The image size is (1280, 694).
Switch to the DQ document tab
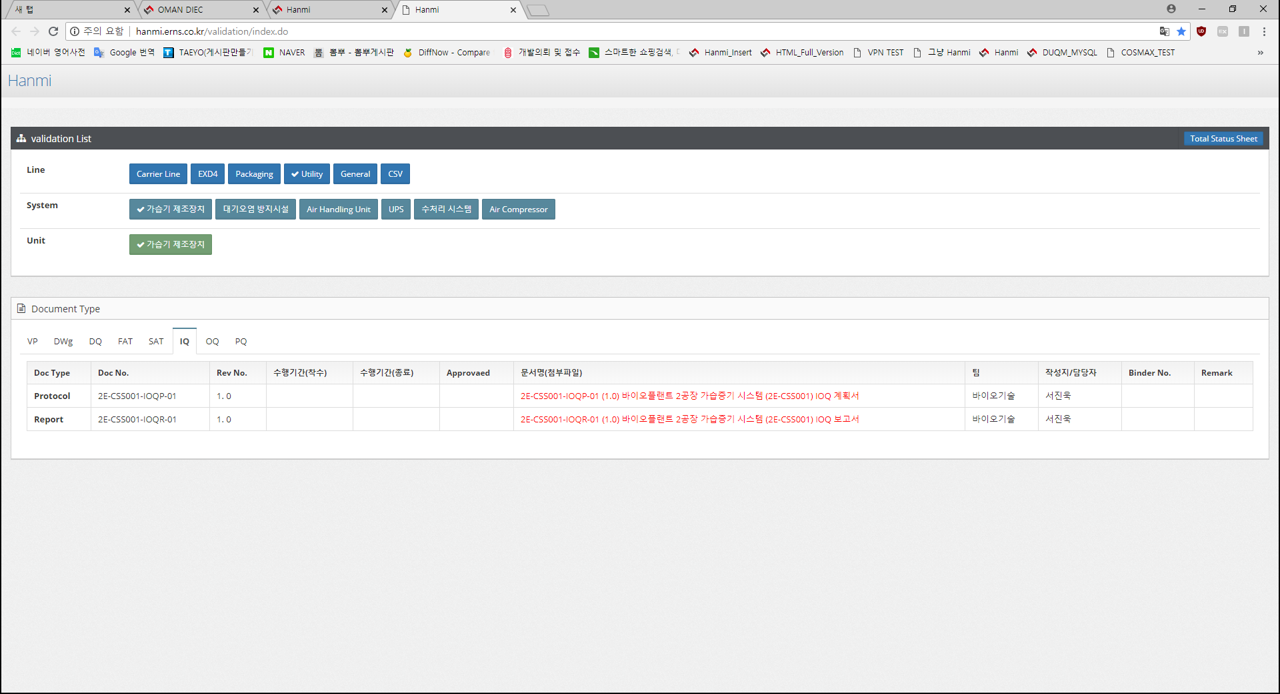click(95, 341)
